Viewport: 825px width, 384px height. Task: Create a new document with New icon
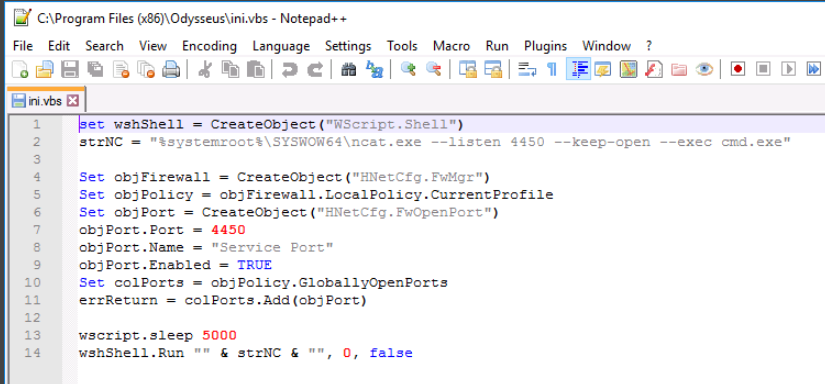point(20,69)
